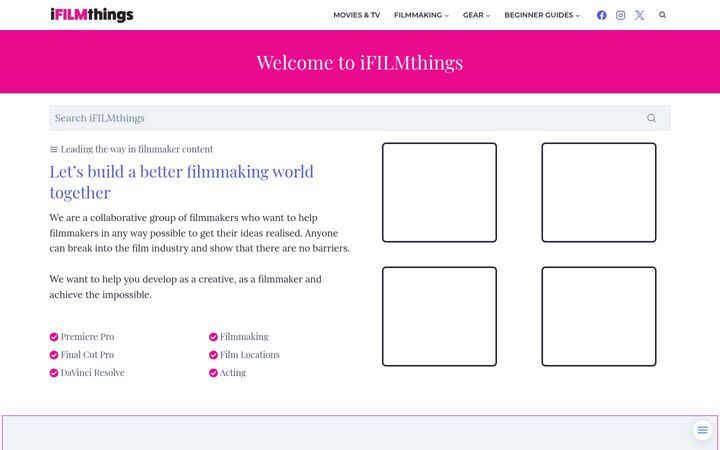Click the iFILMthings logo

coord(92,15)
